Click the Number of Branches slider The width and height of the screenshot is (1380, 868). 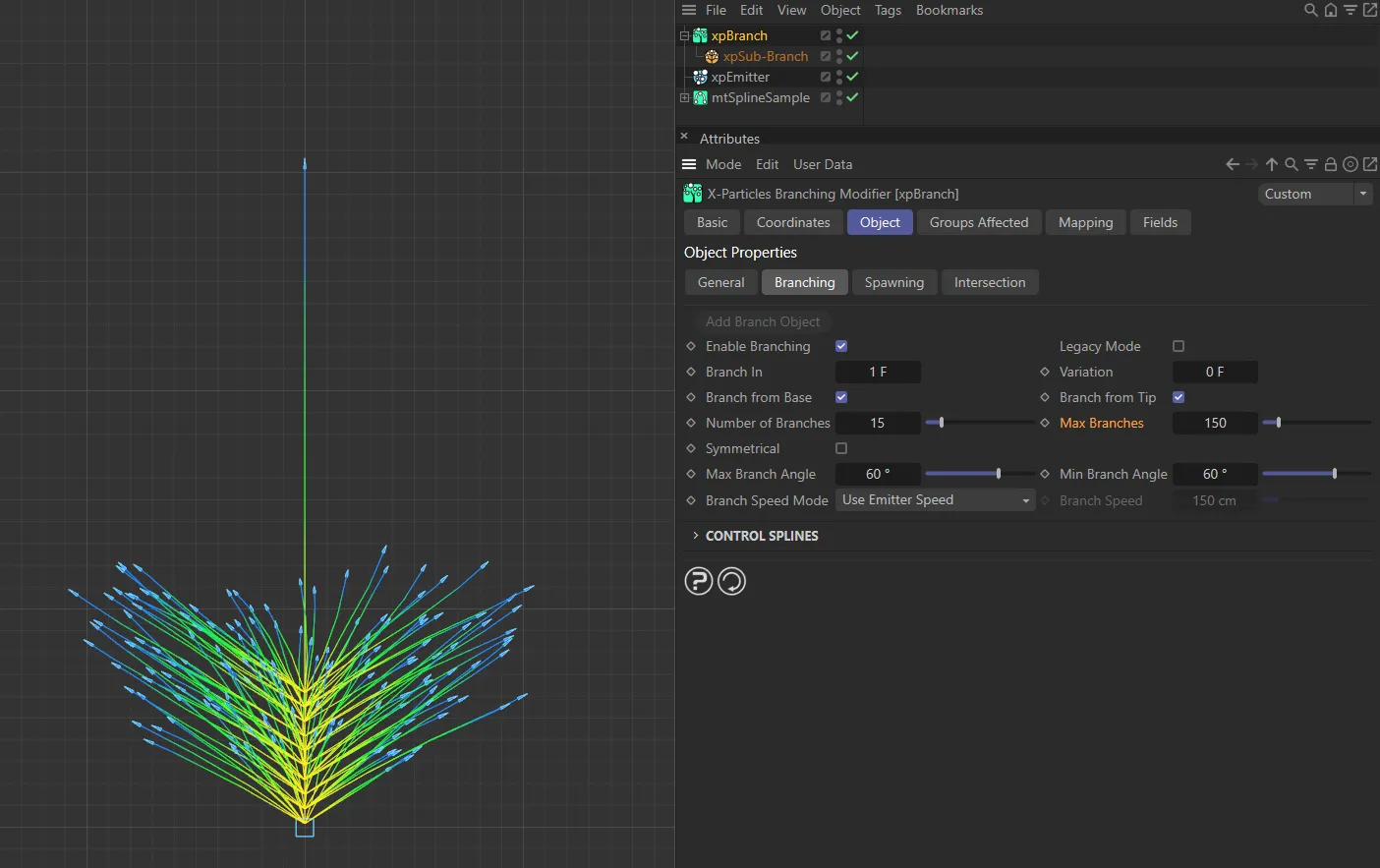(x=978, y=423)
